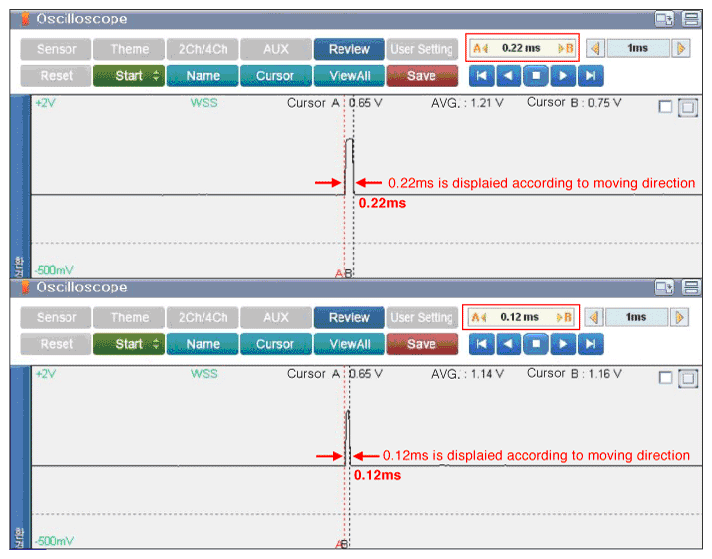Click AVG. : 1.21 V readout
The height and width of the screenshot is (559, 712).
pos(467,103)
